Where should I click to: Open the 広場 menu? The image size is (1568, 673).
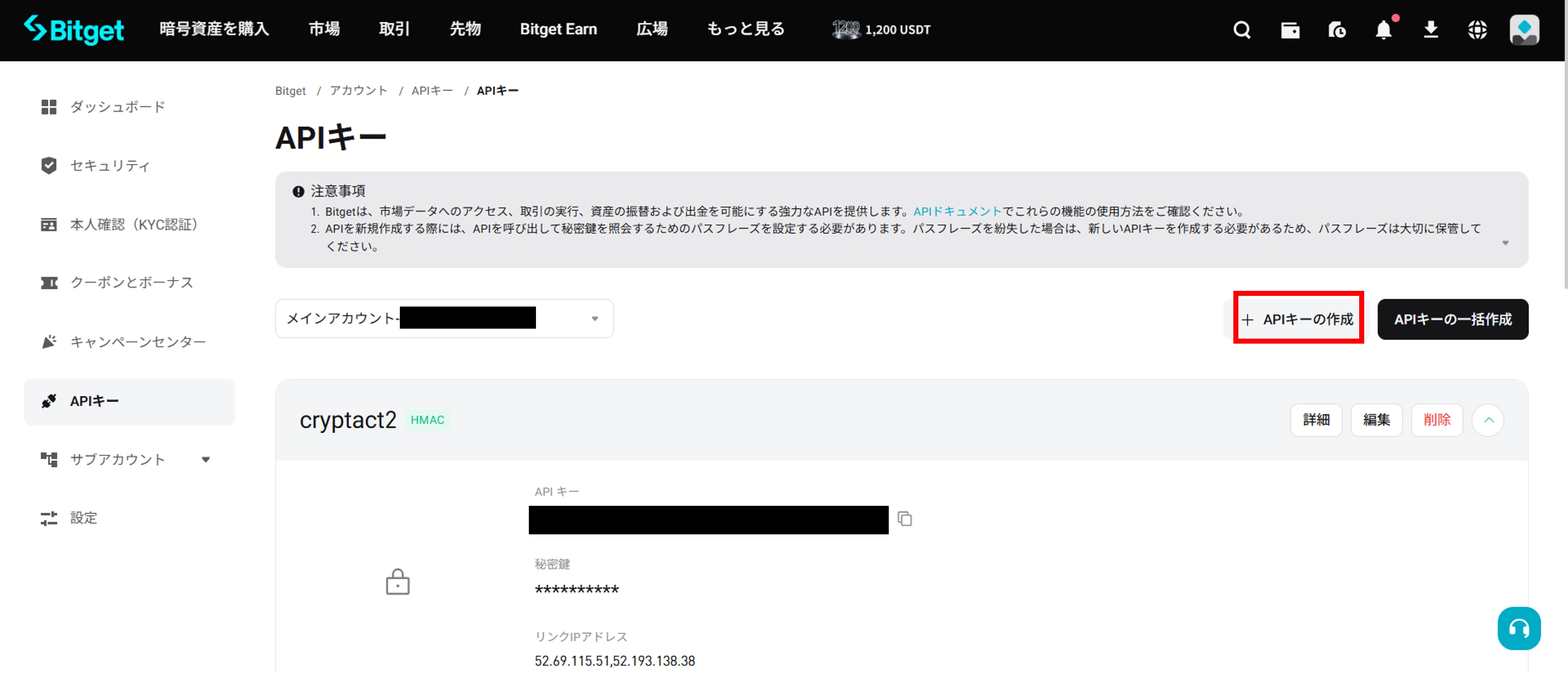[x=652, y=29]
